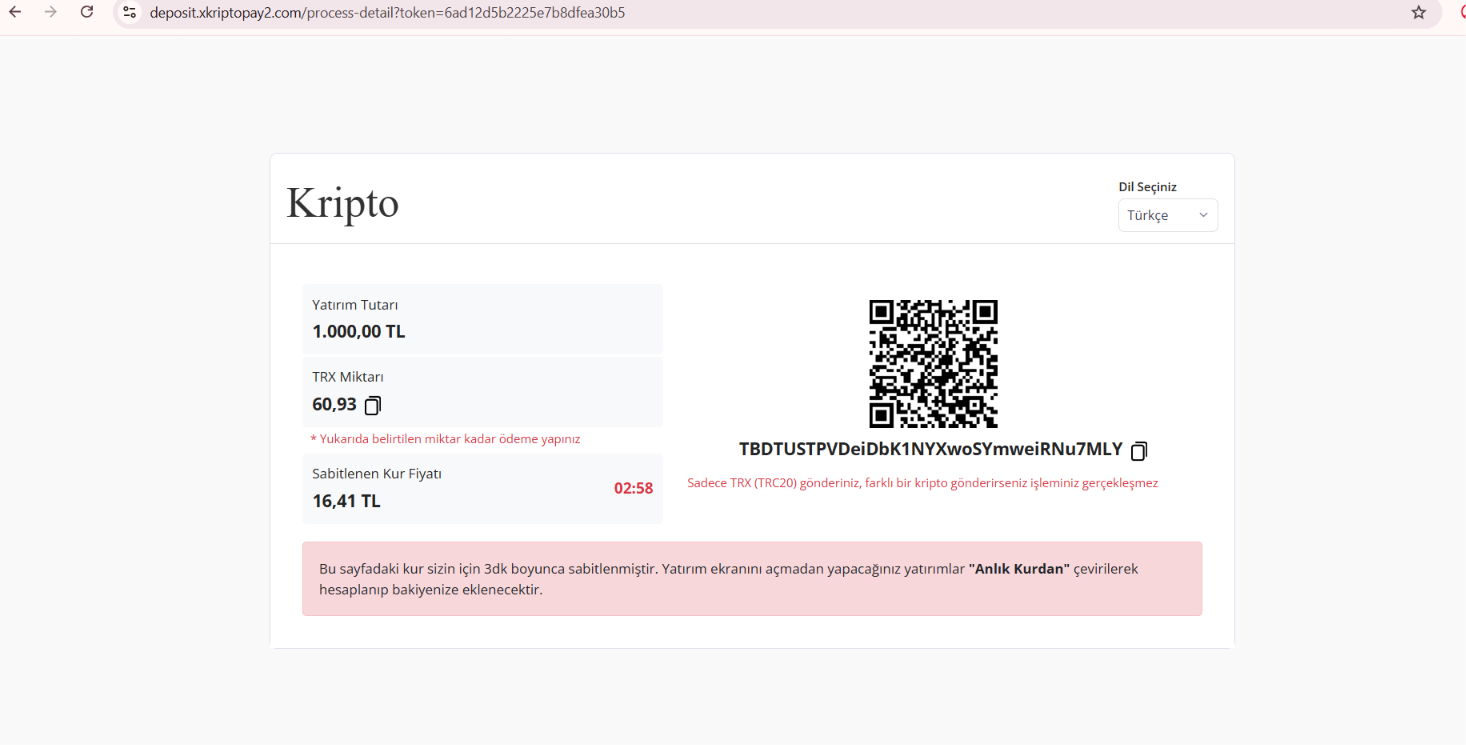
Task: Reload the deposit page
Action: [87, 12]
